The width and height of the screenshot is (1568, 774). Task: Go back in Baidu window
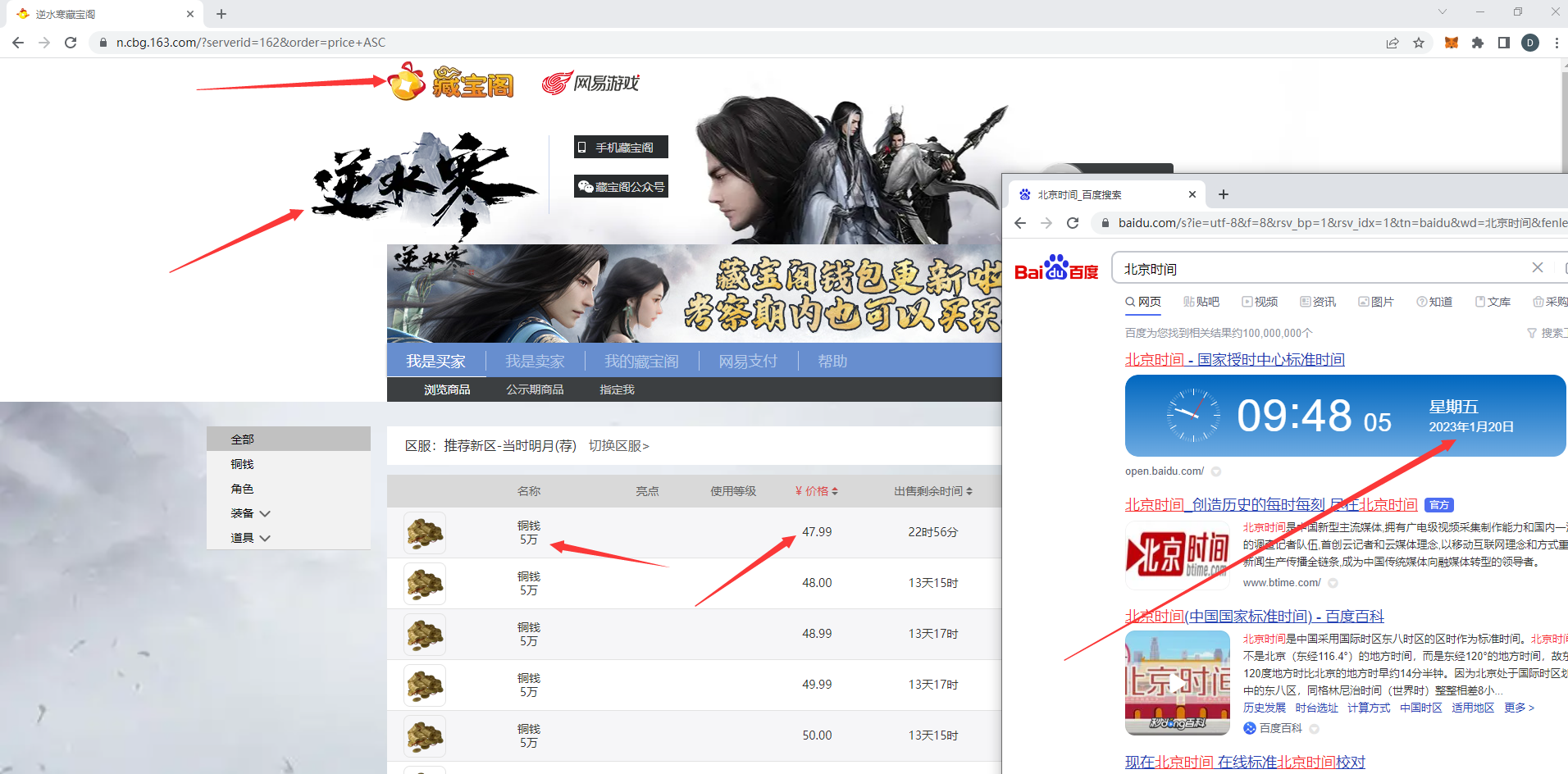[1020, 223]
